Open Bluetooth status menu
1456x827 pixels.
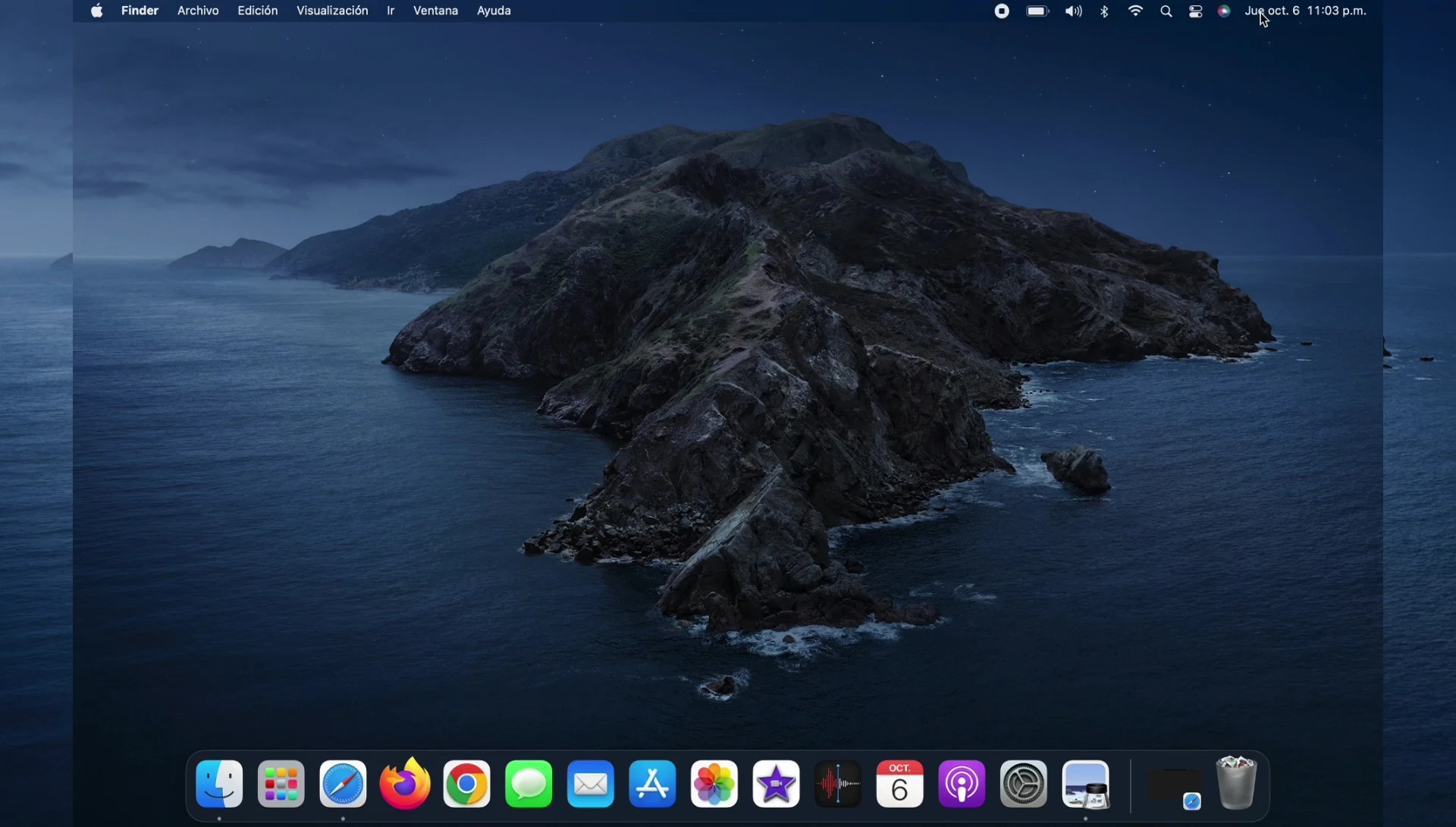[1106, 11]
